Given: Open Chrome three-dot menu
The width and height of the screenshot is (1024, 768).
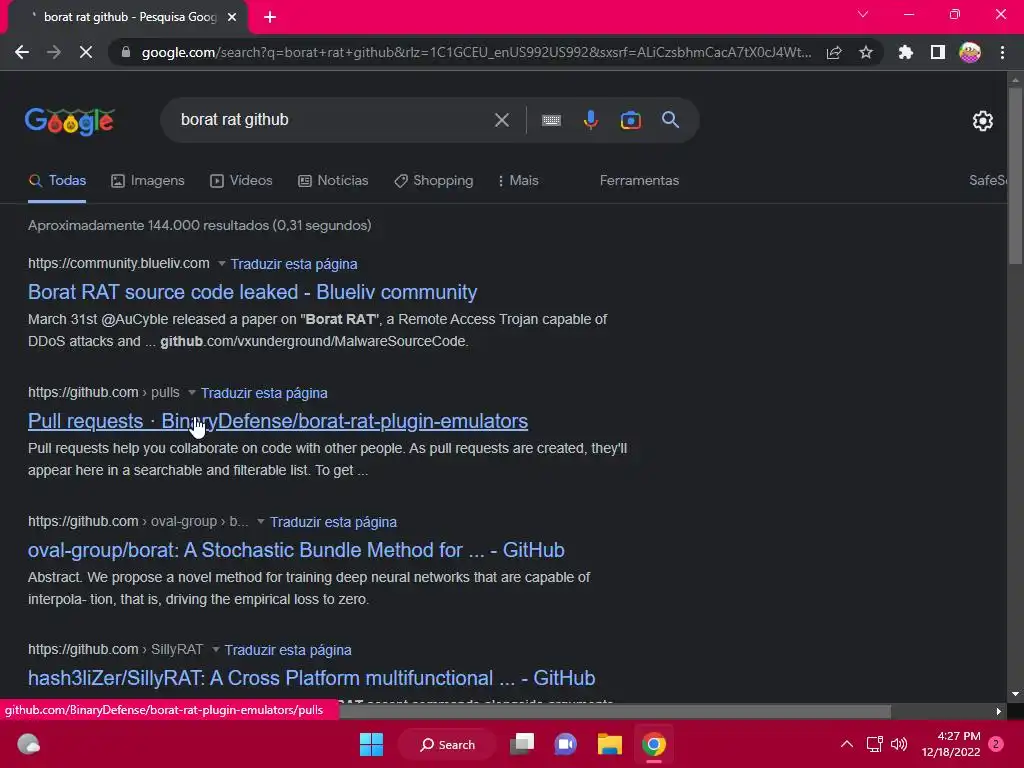Looking at the screenshot, I should click(x=1002, y=52).
